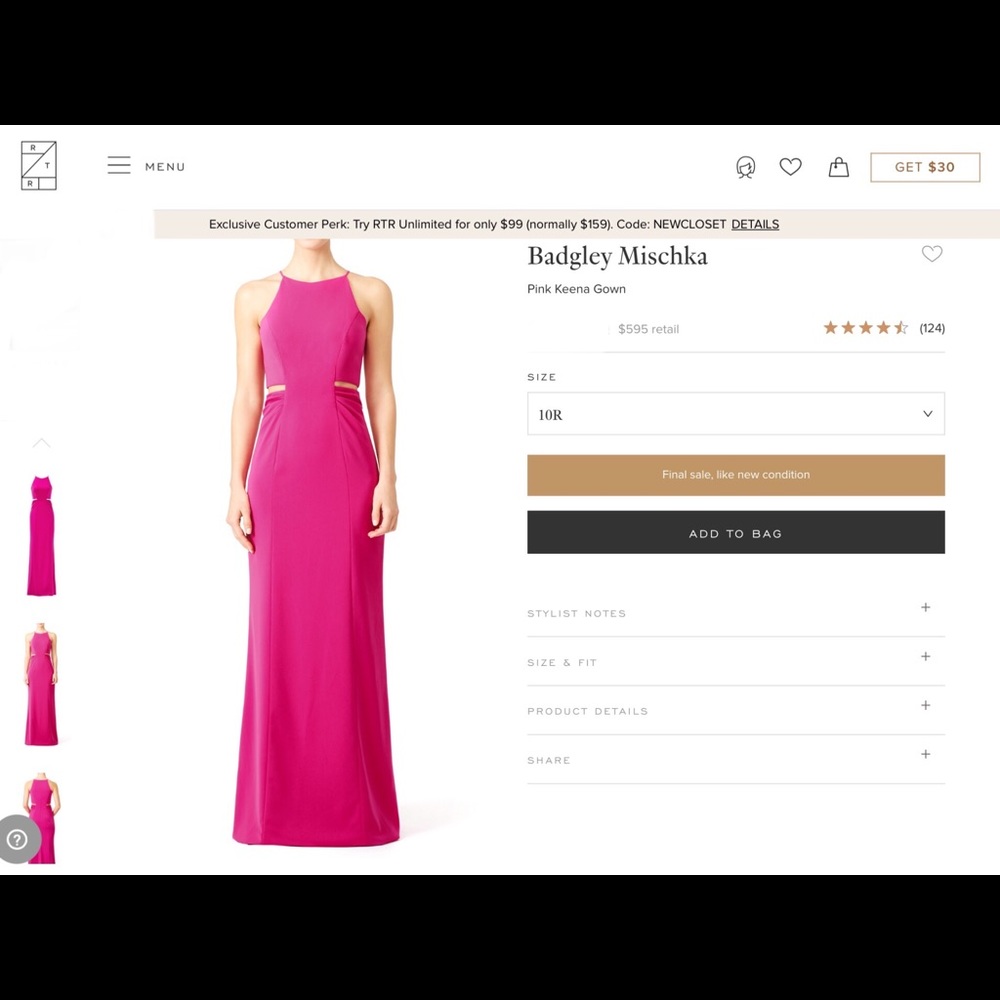This screenshot has height=1000, width=1000.
Task: Click the Pink Keena Gown title text
Action: click(x=577, y=289)
